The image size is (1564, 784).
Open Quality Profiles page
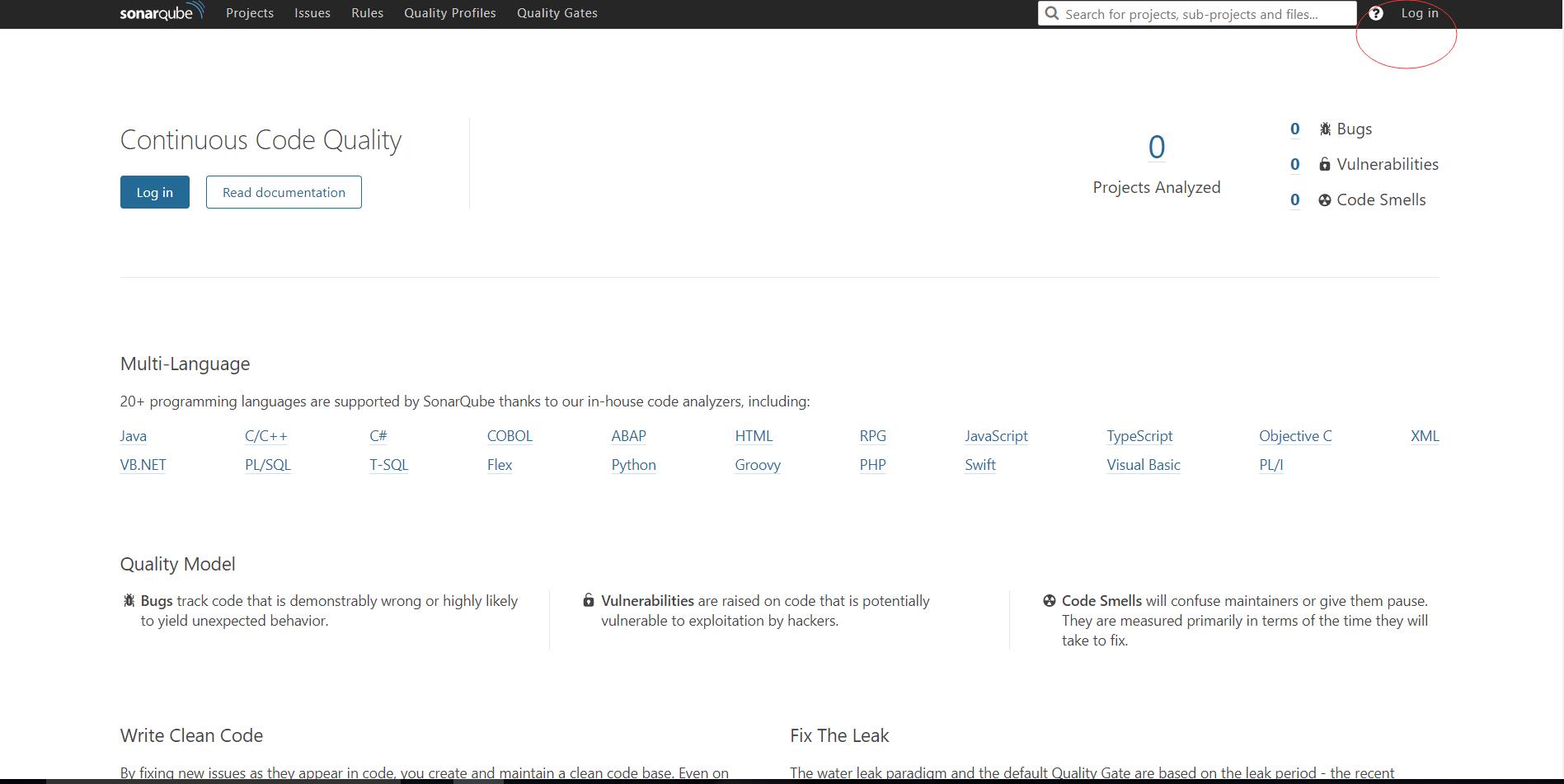point(450,13)
